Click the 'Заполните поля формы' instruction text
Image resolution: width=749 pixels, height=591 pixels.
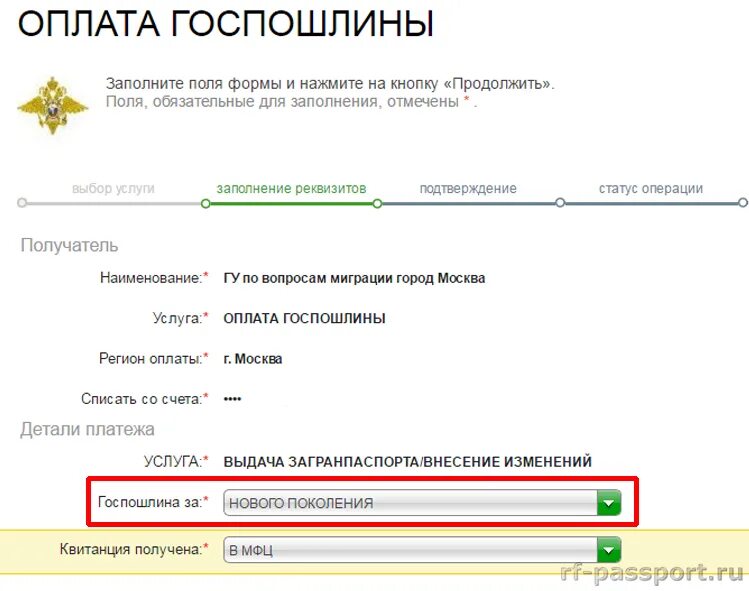click(x=330, y=83)
